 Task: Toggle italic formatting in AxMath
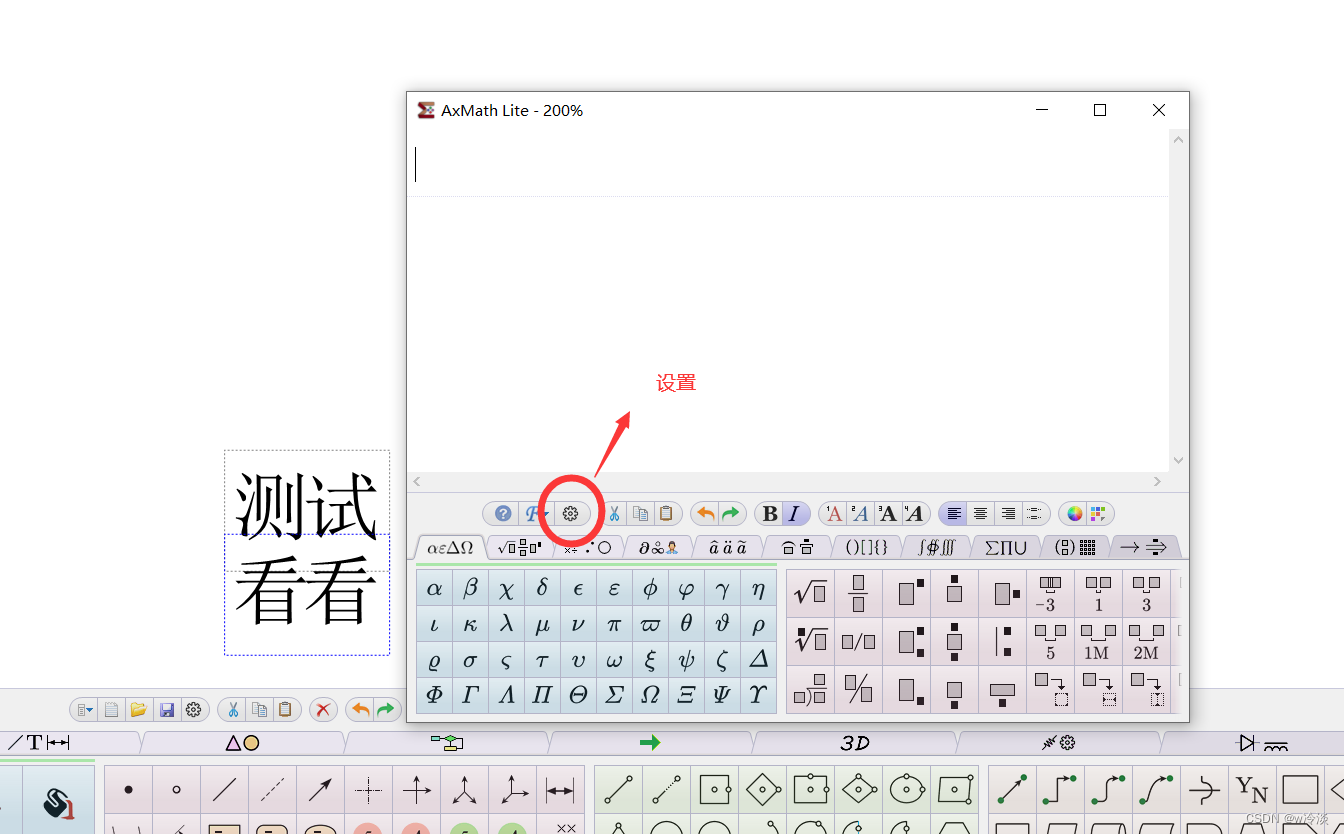coord(794,514)
